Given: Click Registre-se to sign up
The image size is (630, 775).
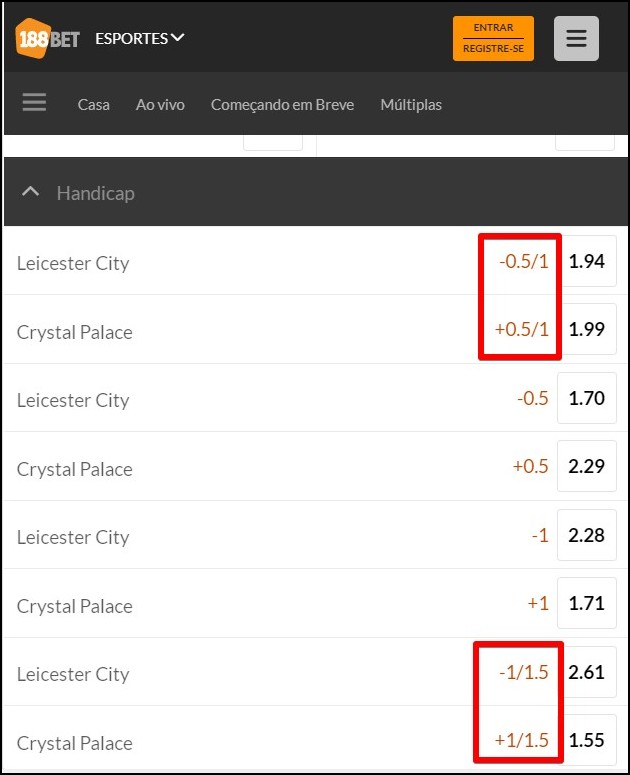Looking at the screenshot, I should tap(493, 49).
